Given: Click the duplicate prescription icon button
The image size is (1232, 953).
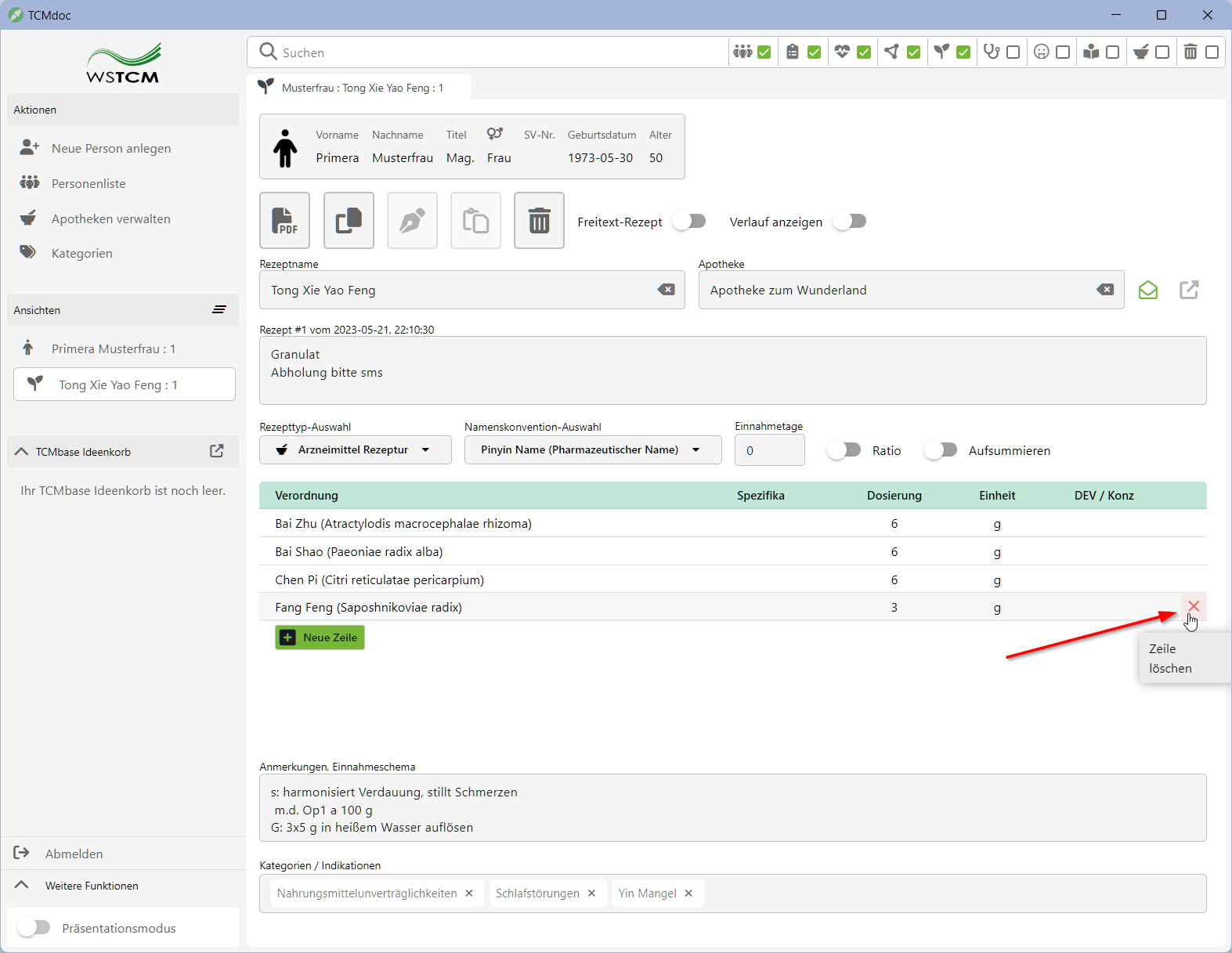Looking at the screenshot, I should pos(349,221).
